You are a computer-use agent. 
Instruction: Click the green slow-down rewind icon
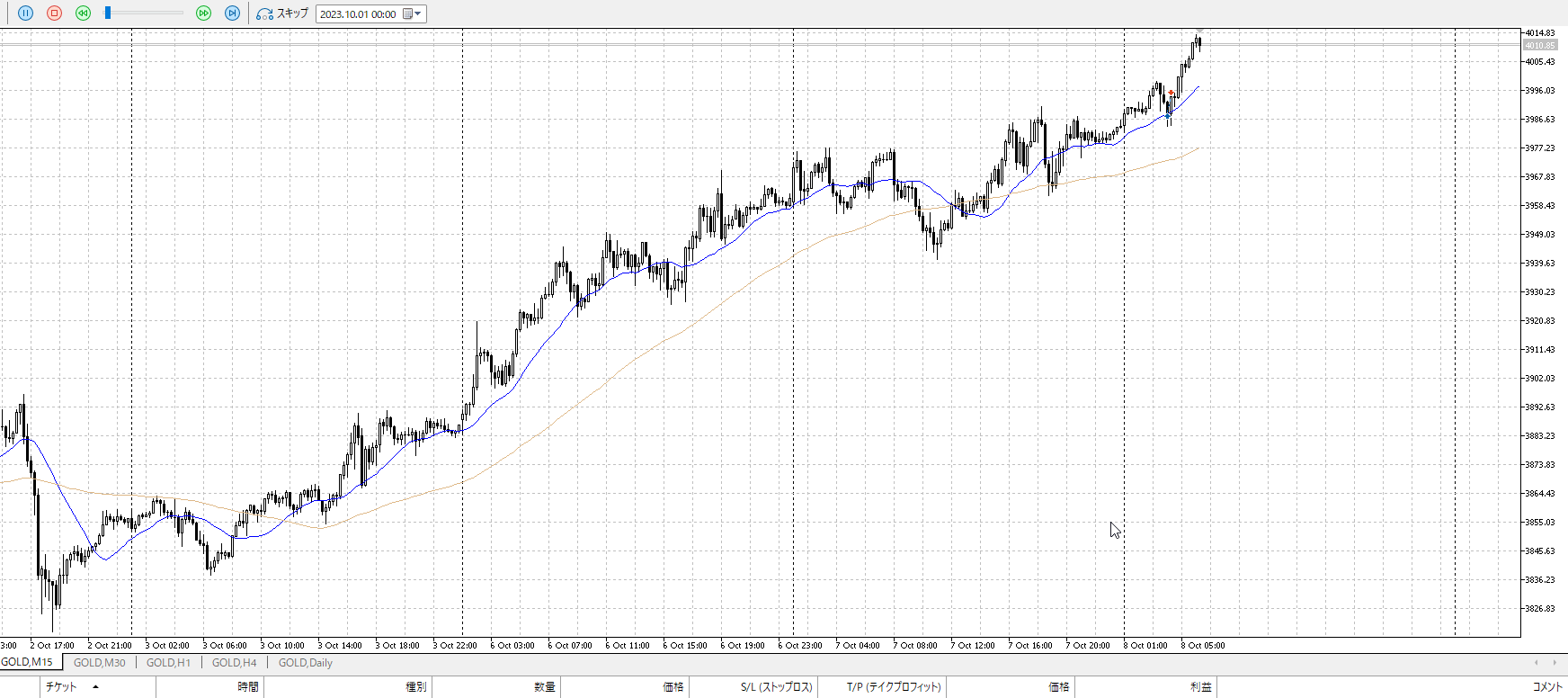tap(83, 13)
